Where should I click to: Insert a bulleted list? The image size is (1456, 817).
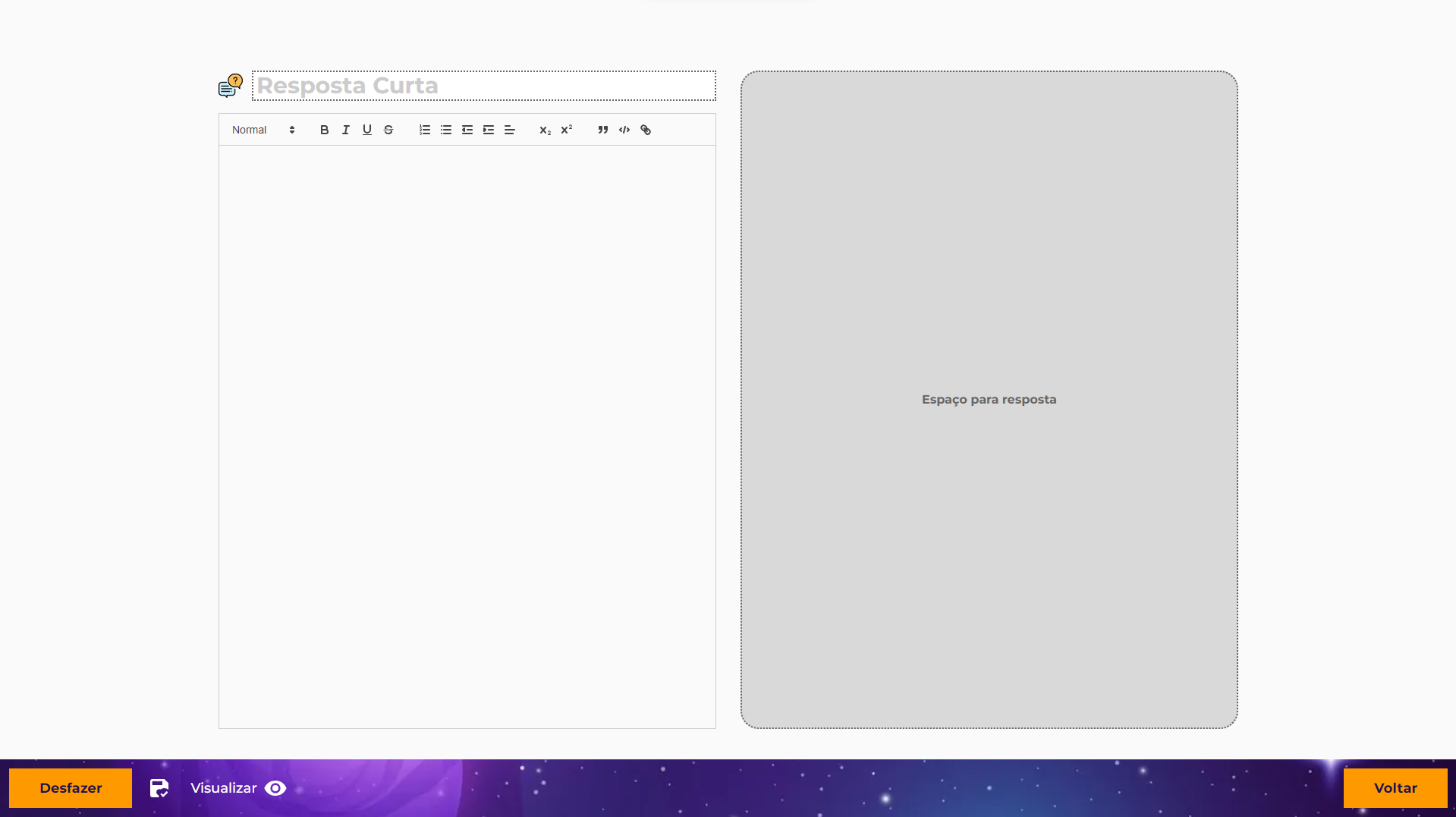pos(445,130)
